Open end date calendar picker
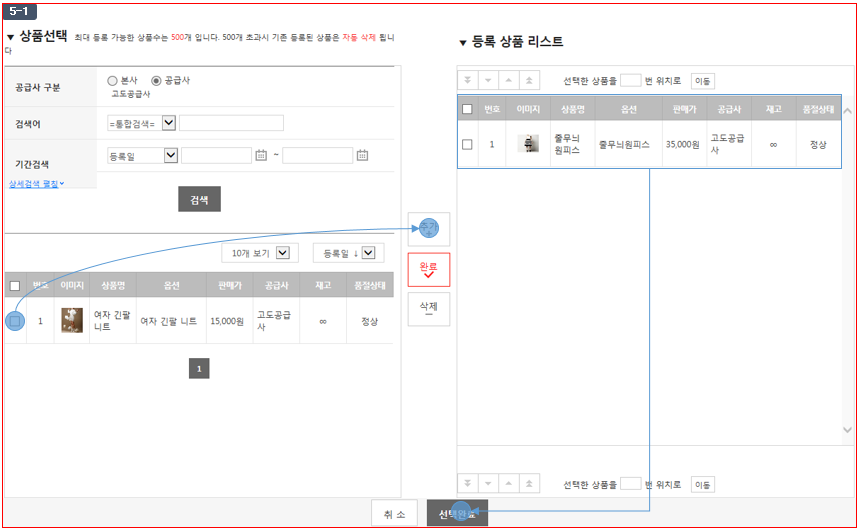The width and height of the screenshot is (860, 531). (x=362, y=155)
